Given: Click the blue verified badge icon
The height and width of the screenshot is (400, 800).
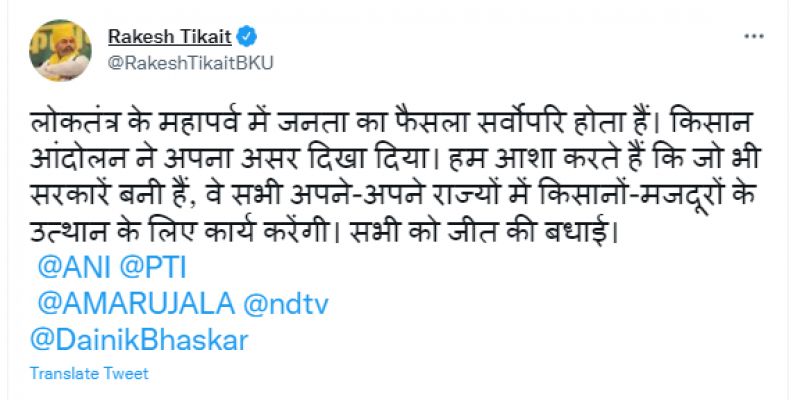Looking at the screenshot, I should point(247,37).
